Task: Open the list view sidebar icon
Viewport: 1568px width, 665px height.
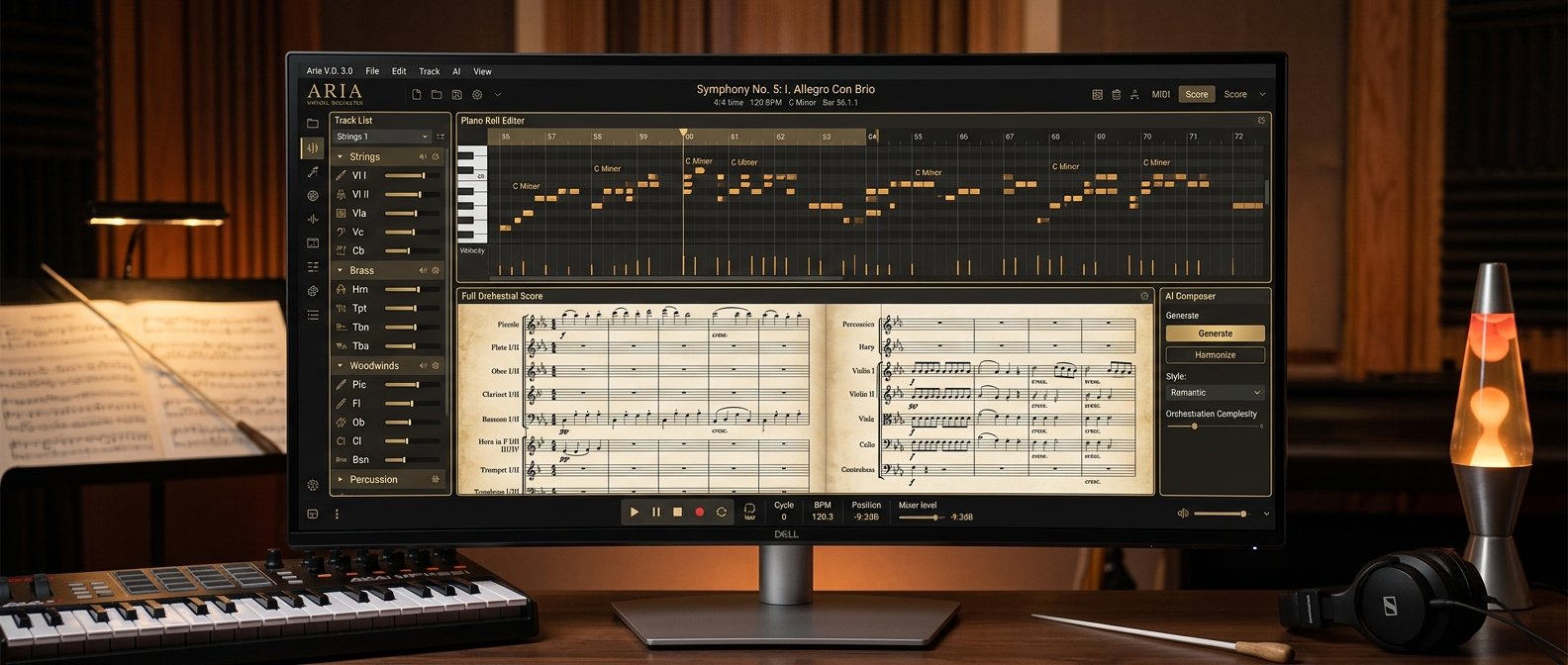Action: click(x=313, y=316)
